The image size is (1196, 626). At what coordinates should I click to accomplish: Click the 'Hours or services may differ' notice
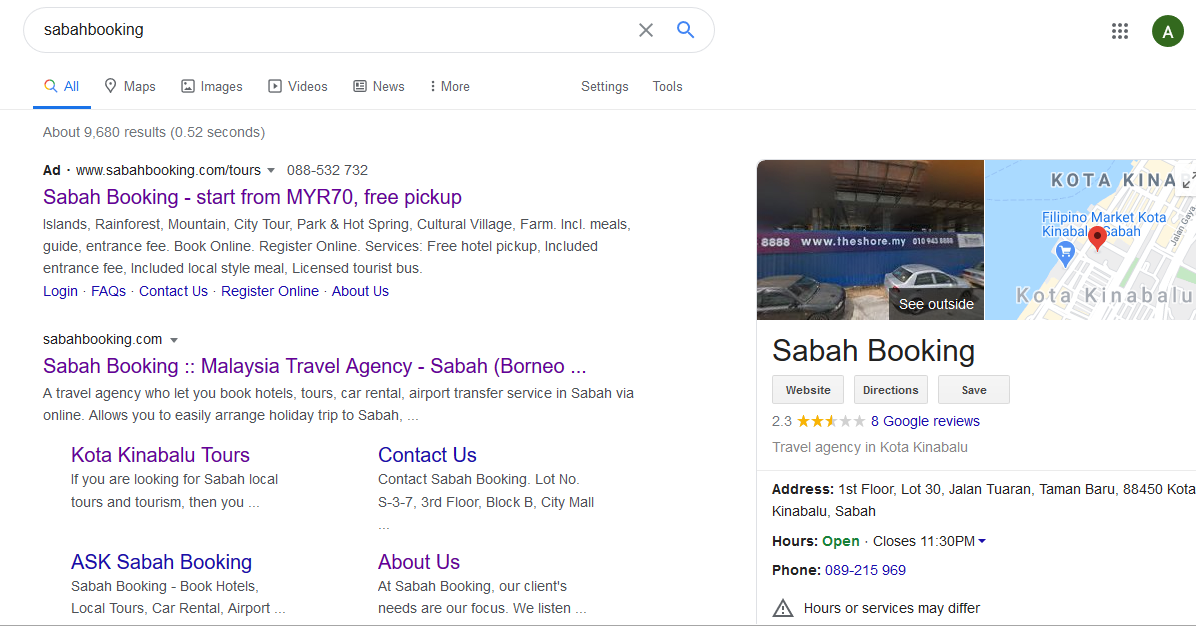point(892,608)
